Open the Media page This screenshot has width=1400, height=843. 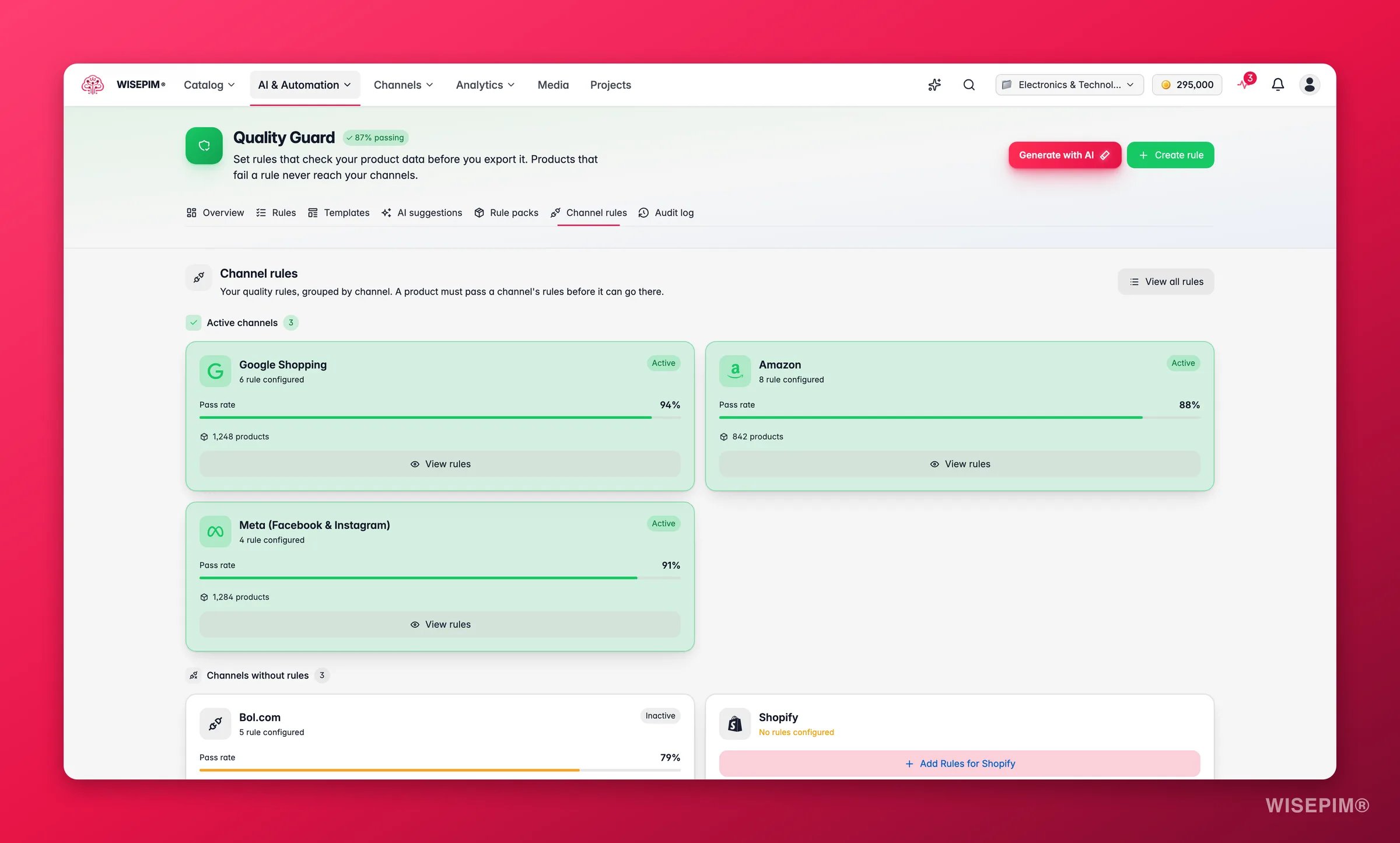(553, 85)
